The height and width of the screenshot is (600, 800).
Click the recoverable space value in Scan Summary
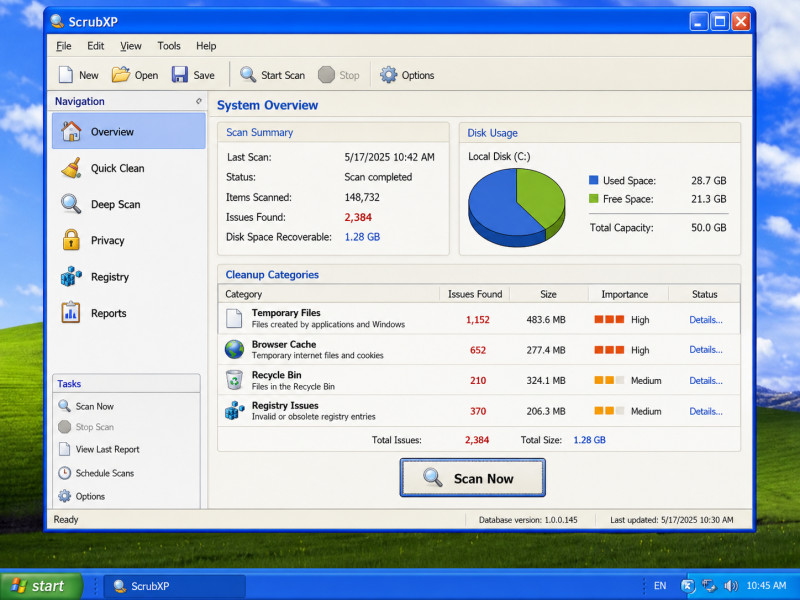(362, 237)
